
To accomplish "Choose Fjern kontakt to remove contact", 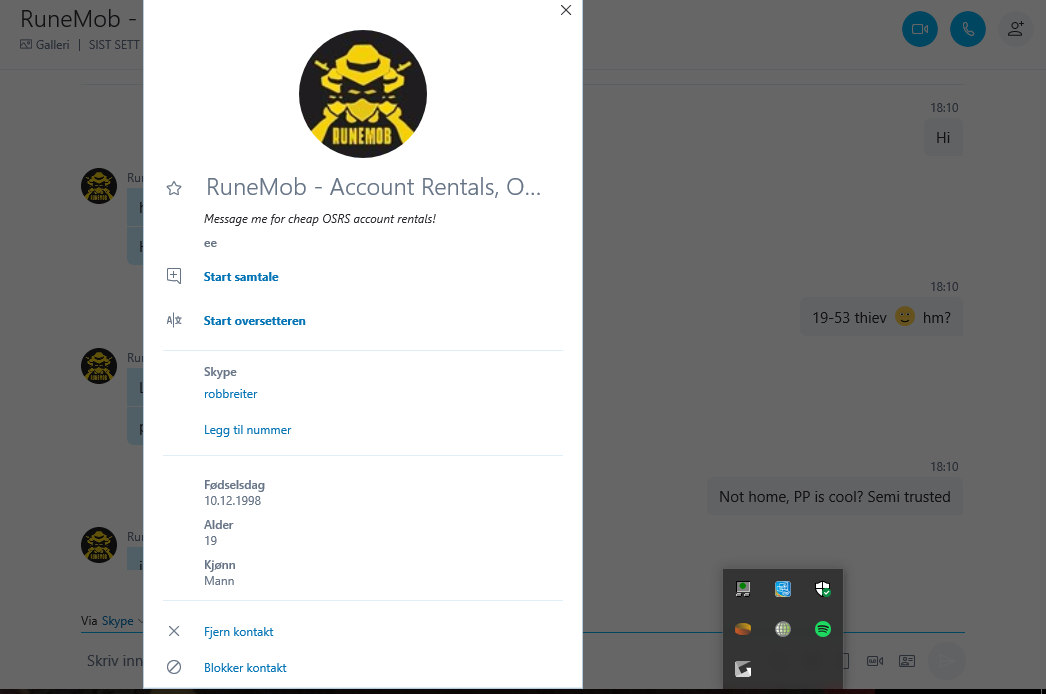I will (238, 631).
